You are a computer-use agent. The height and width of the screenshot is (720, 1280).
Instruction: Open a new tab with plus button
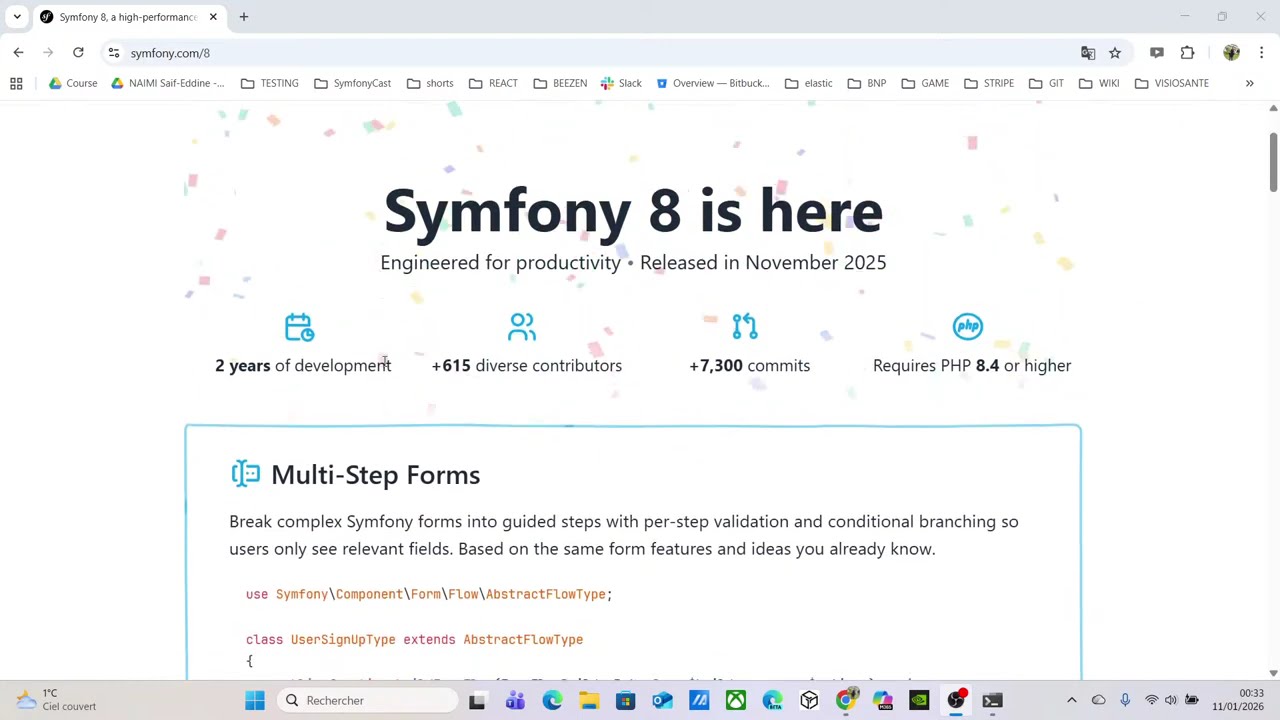243,17
